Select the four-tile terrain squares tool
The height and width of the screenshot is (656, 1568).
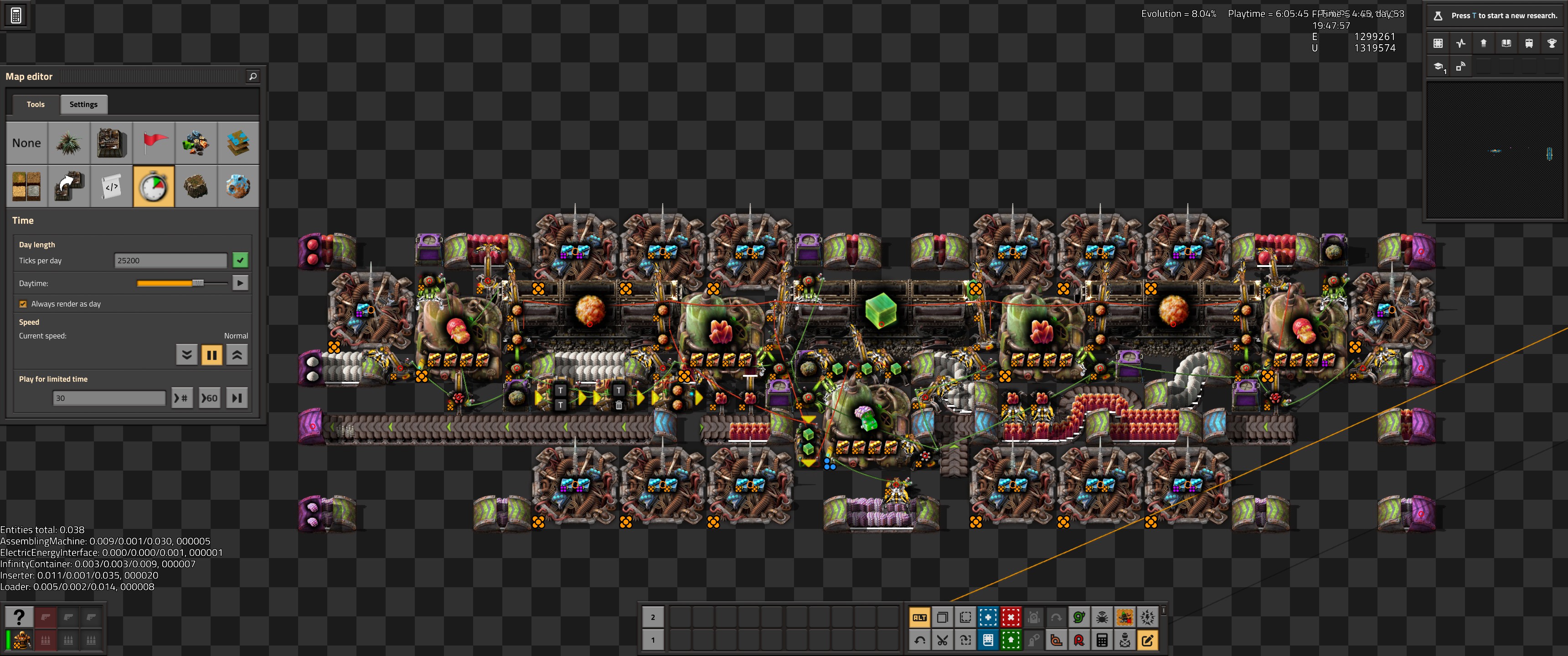[27, 186]
